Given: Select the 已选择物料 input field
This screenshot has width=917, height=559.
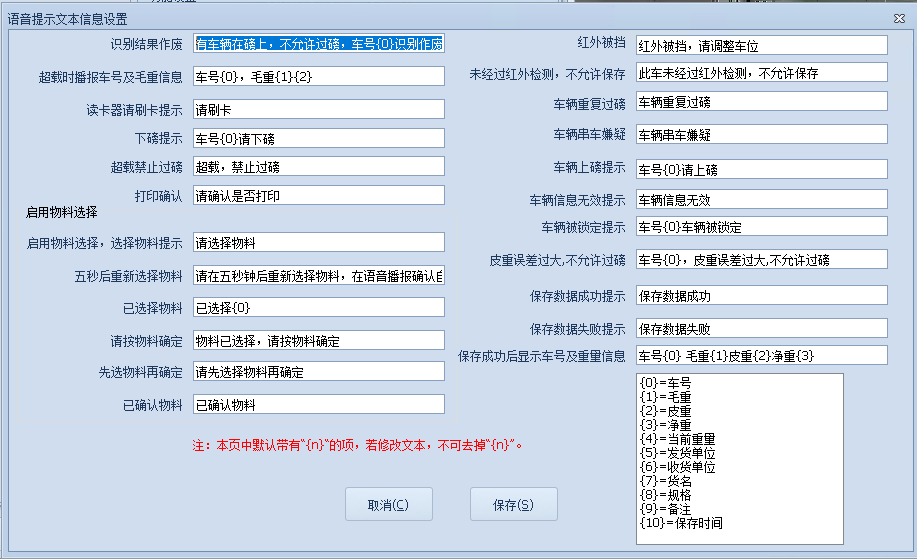Looking at the screenshot, I should 318,307.
